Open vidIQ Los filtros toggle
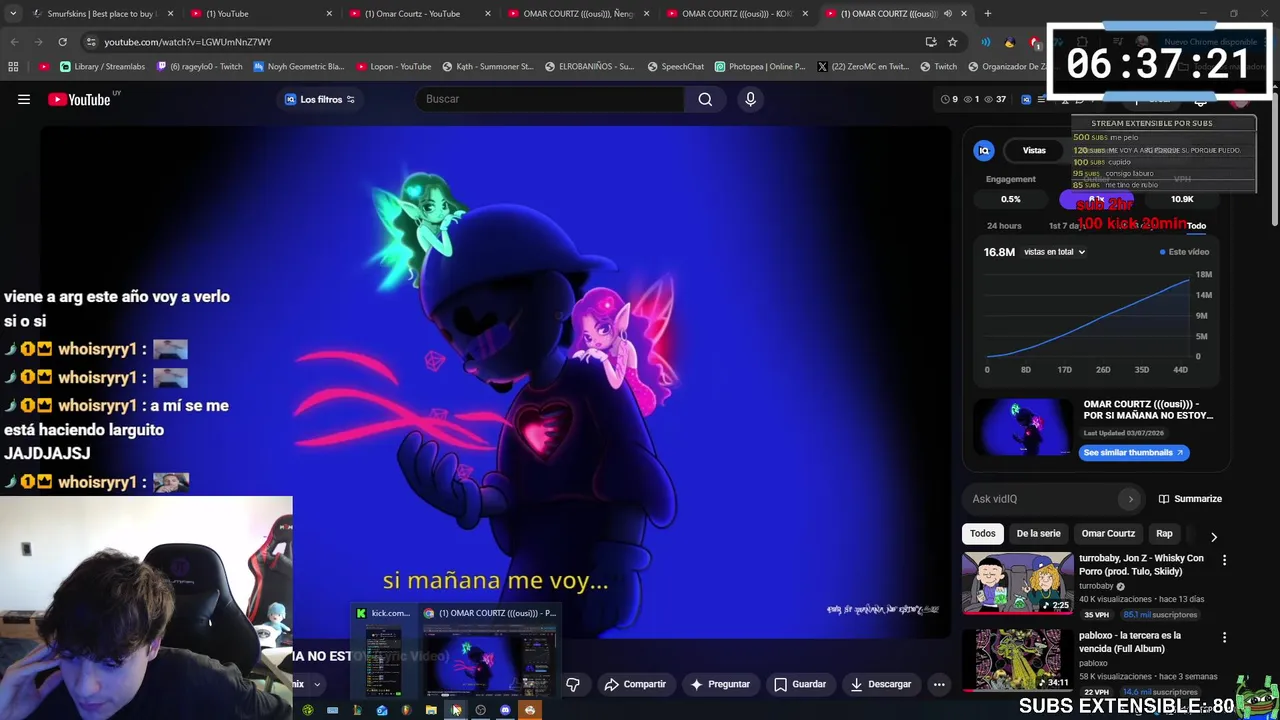Viewport: 1280px width, 720px height. point(320,99)
